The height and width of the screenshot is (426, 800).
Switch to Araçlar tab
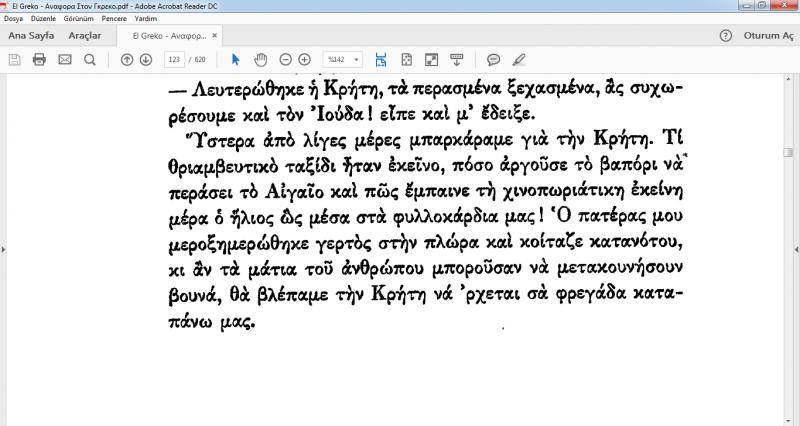tap(85, 36)
